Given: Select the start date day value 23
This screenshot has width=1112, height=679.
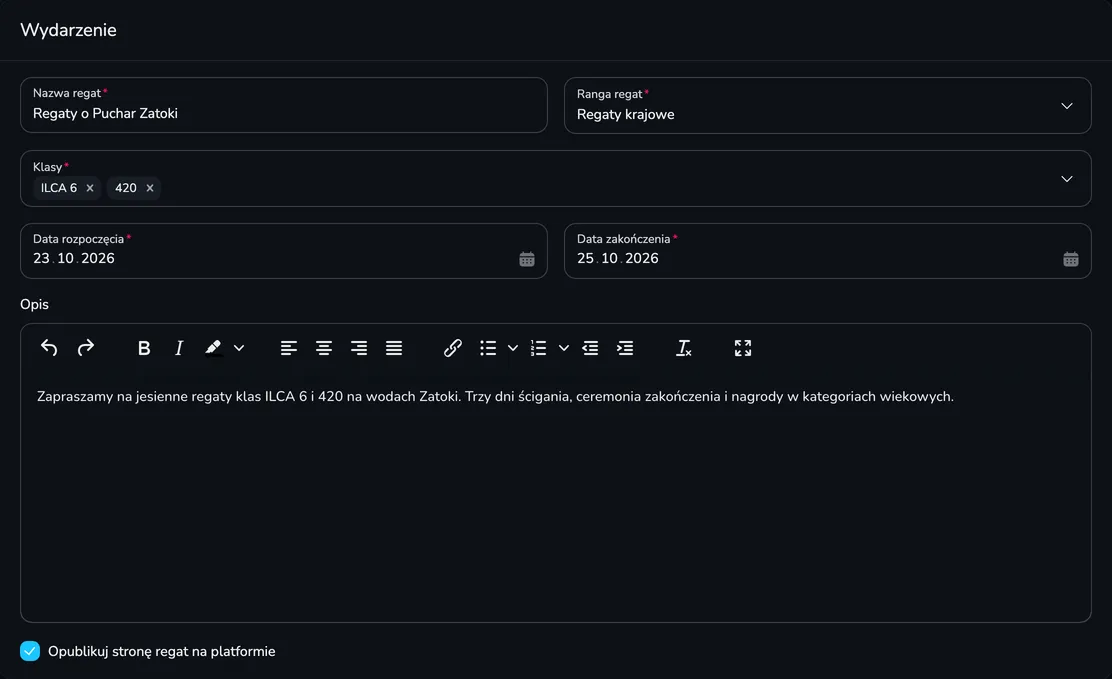Looking at the screenshot, I should [x=41, y=258].
